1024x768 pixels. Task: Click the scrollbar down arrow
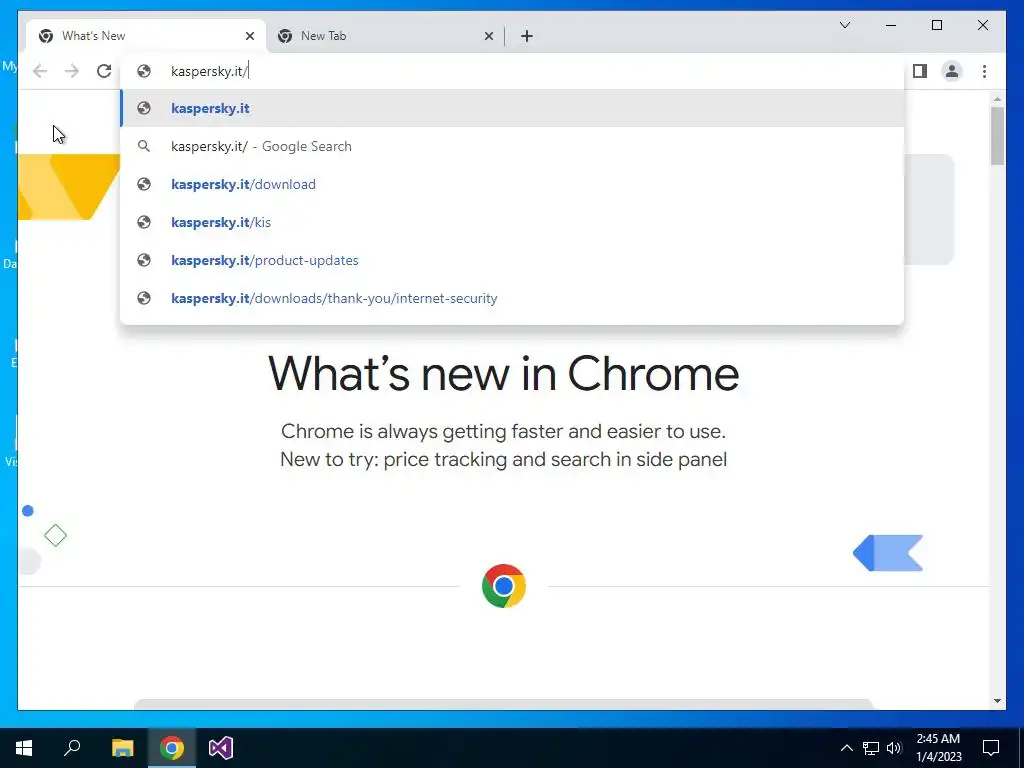click(x=997, y=701)
